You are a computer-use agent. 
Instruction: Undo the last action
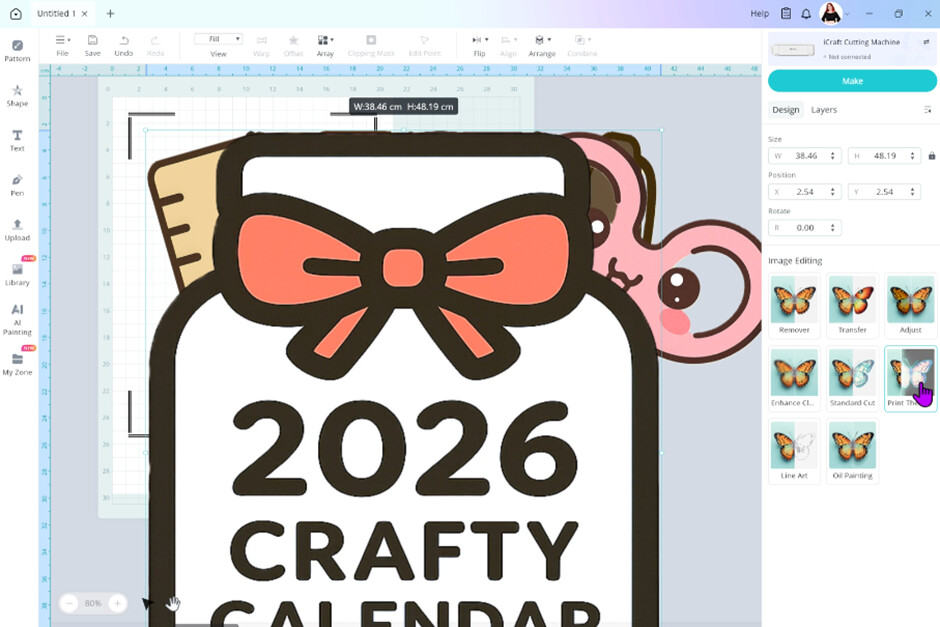(124, 45)
